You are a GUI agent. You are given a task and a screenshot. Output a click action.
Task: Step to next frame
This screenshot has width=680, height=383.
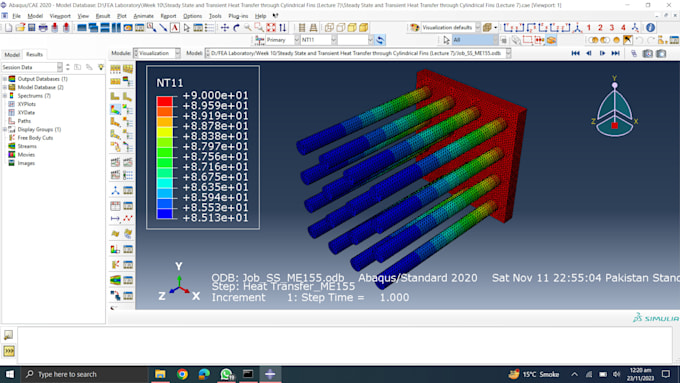(602, 53)
